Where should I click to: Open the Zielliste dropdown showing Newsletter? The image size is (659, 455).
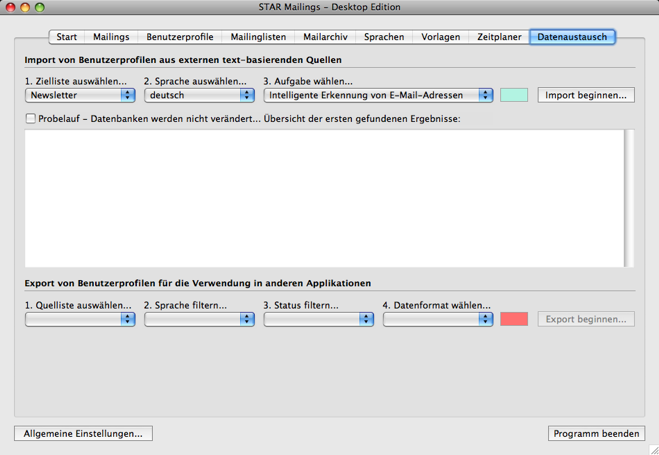[80, 95]
